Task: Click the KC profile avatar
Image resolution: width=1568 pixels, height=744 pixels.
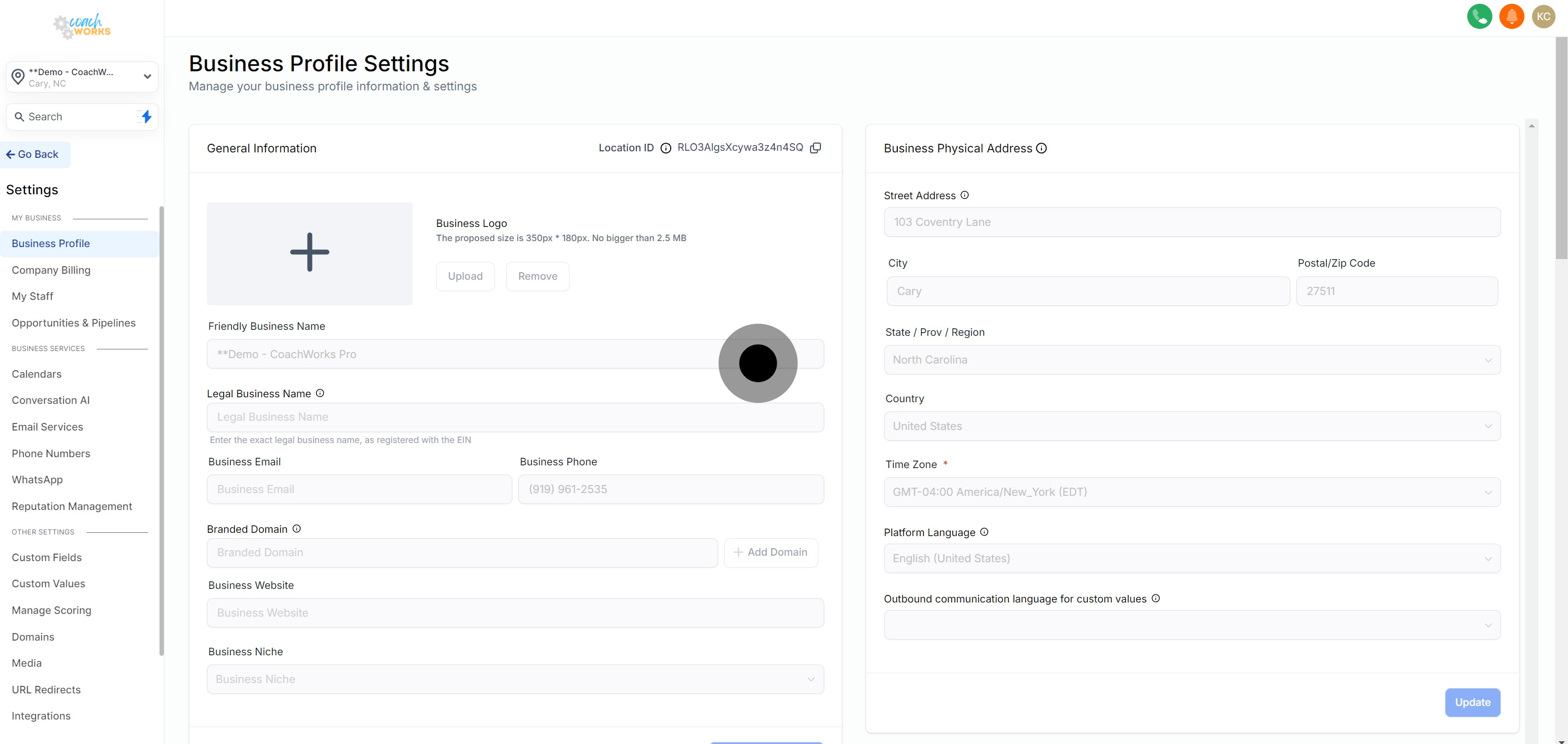Action: [x=1544, y=16]
